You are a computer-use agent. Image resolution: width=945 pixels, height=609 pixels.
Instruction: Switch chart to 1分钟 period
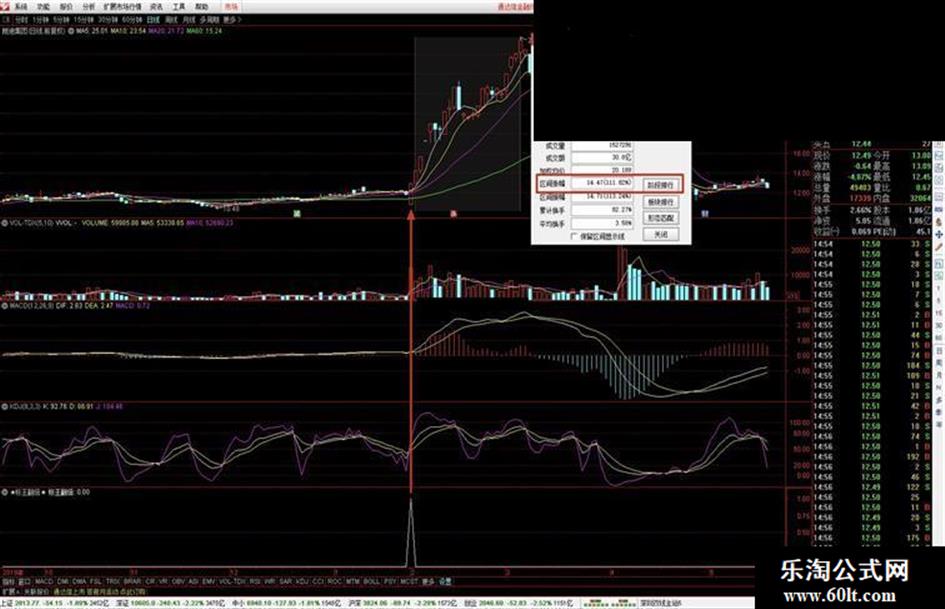point(40,19)
